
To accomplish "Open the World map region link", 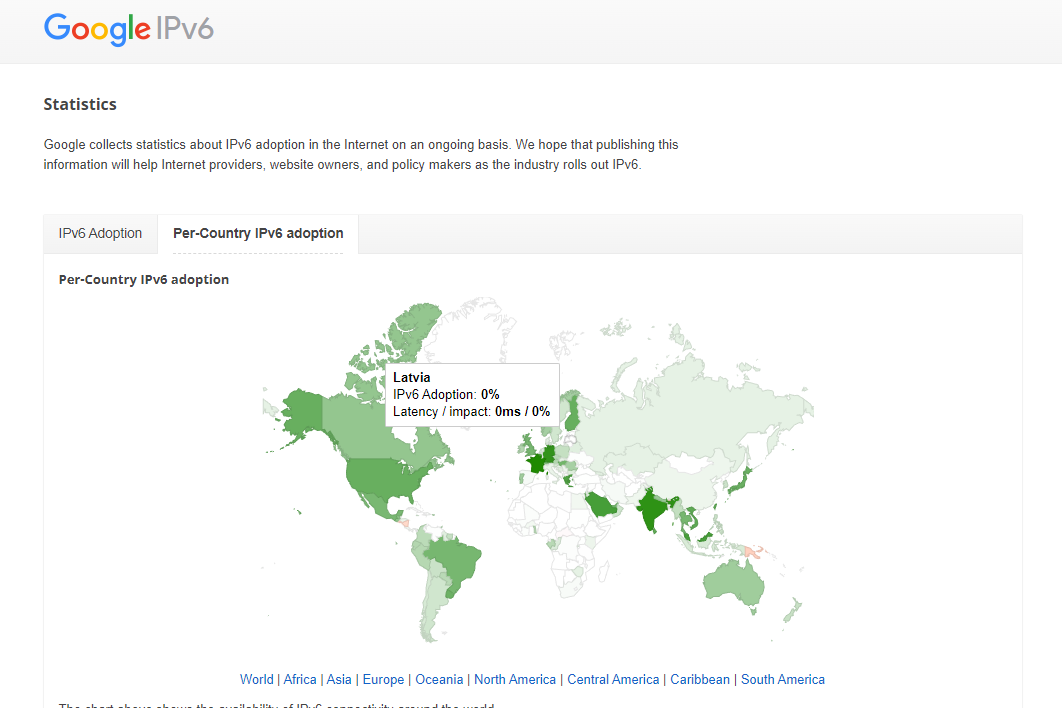I will (257, 680).
